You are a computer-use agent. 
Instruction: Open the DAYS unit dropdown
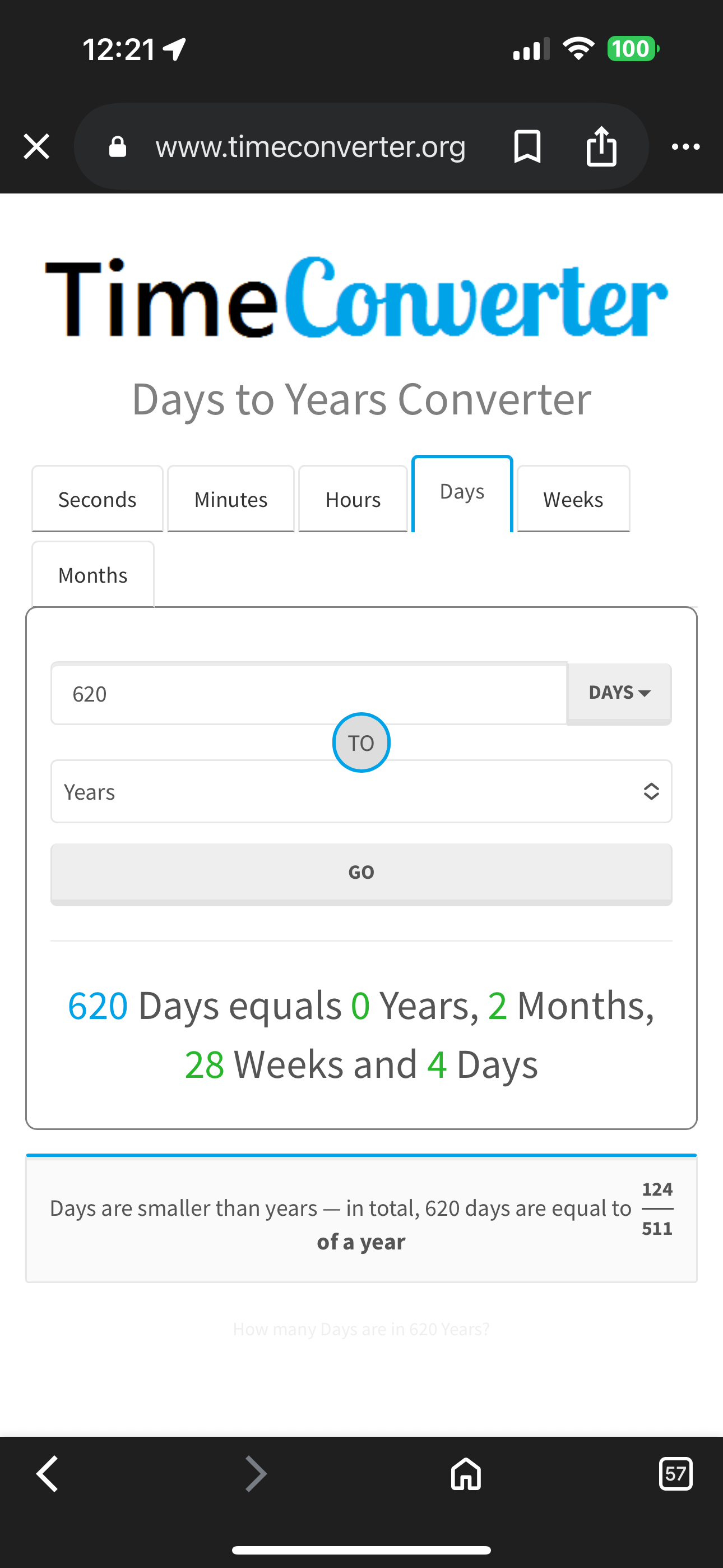pos(619,693)
